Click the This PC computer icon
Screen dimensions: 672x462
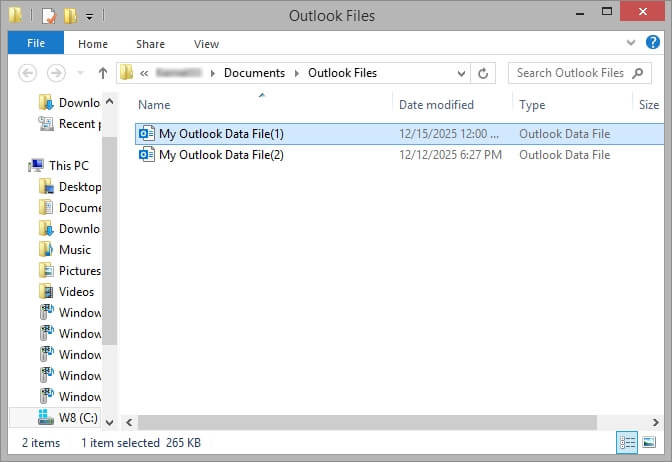click(36, 165)
